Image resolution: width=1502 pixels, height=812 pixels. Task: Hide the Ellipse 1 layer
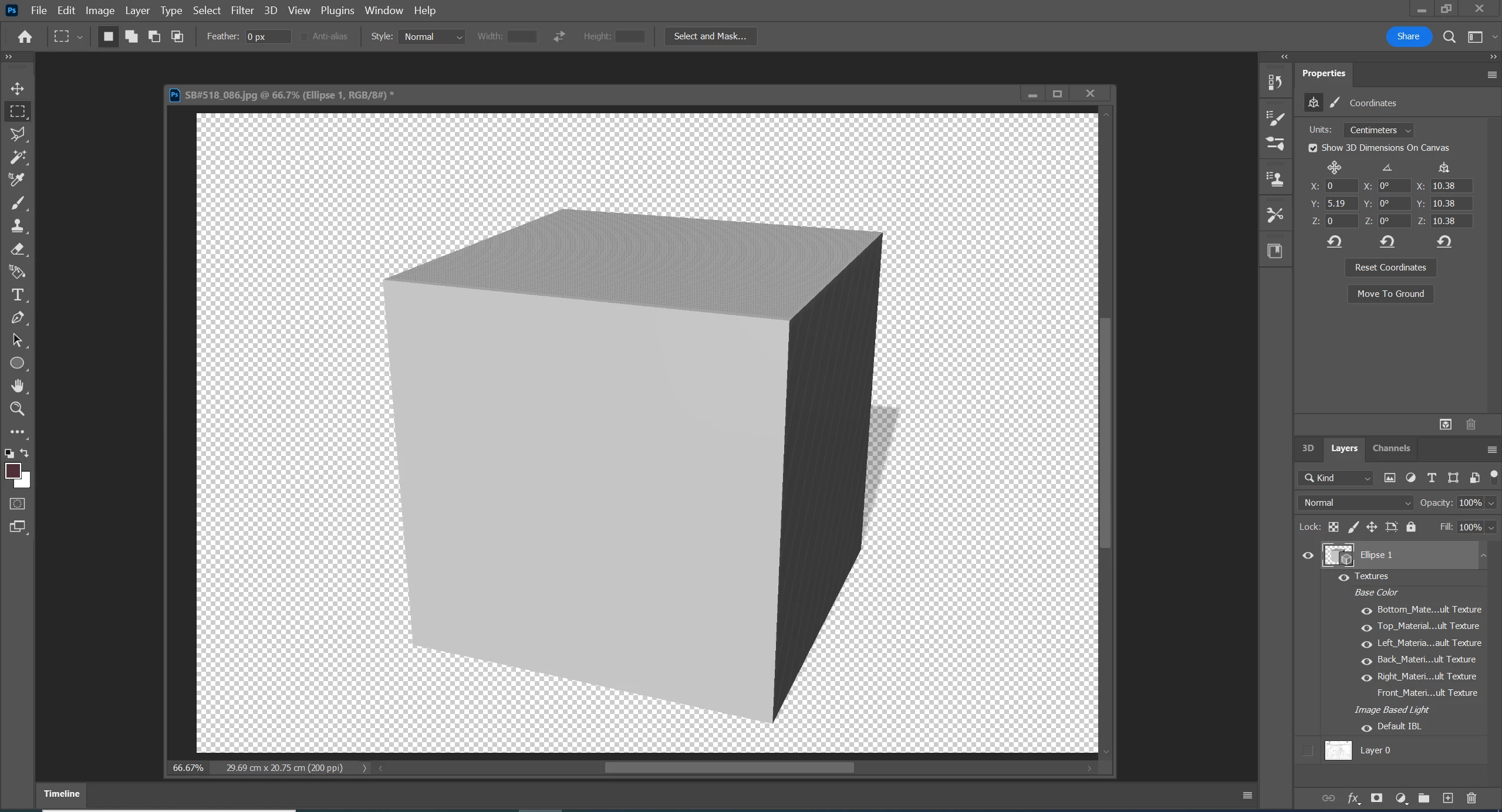tap(1308, 555)
